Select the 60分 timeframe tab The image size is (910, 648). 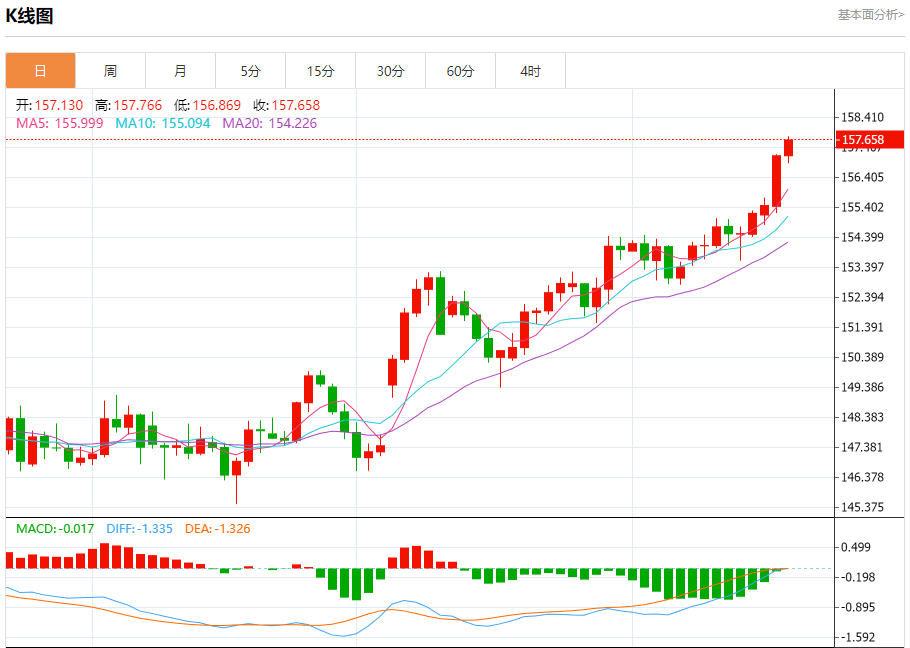pos(460,71)
